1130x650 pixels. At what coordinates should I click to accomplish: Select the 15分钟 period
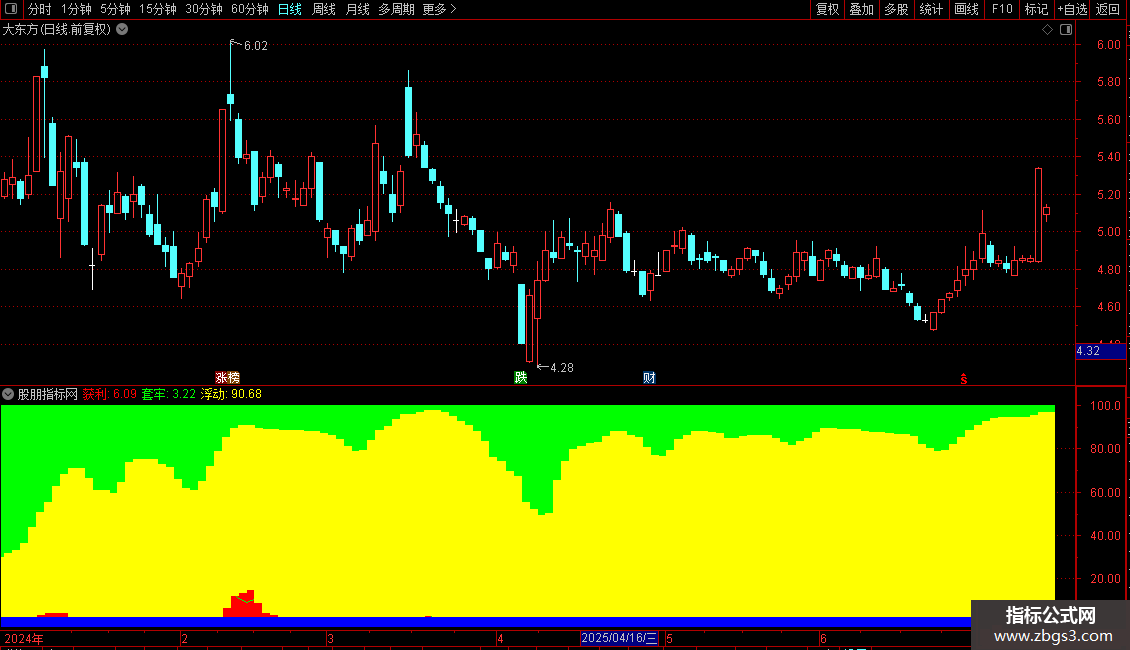pyautogui.click(x=158, y=9)
